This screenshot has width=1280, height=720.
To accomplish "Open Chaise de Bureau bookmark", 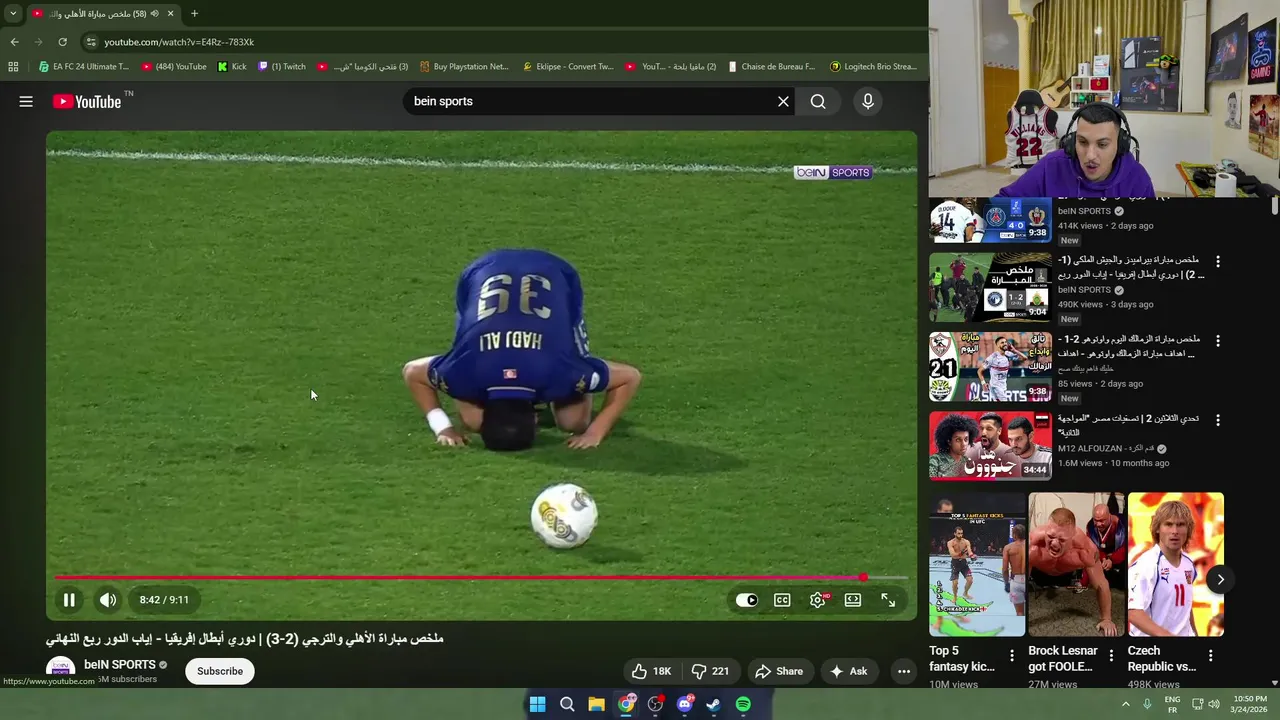I will pyautogui.click(x=771, y=67).
